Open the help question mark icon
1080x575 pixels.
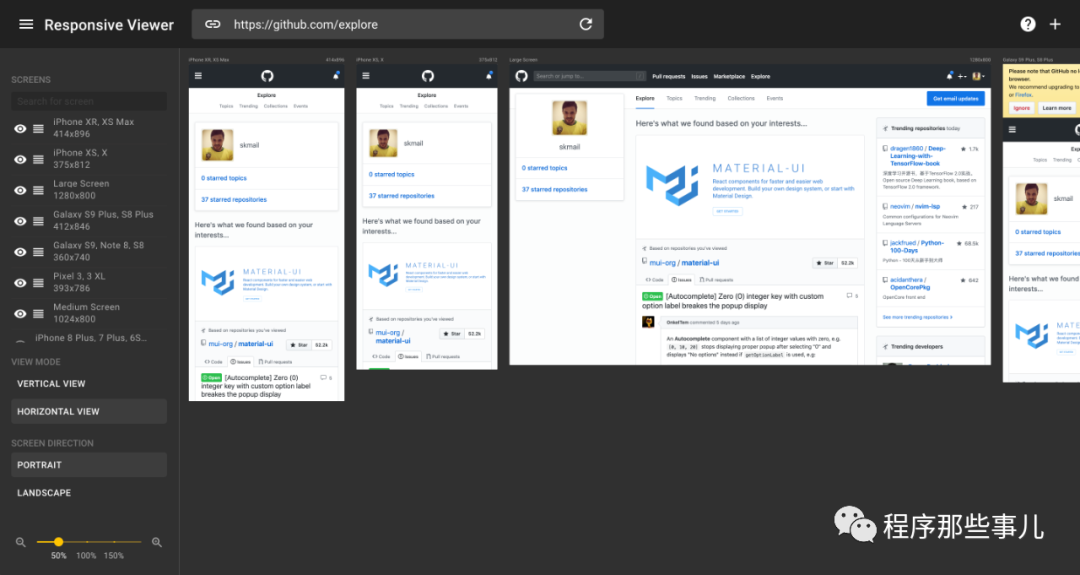click(x=1028, y=24)
